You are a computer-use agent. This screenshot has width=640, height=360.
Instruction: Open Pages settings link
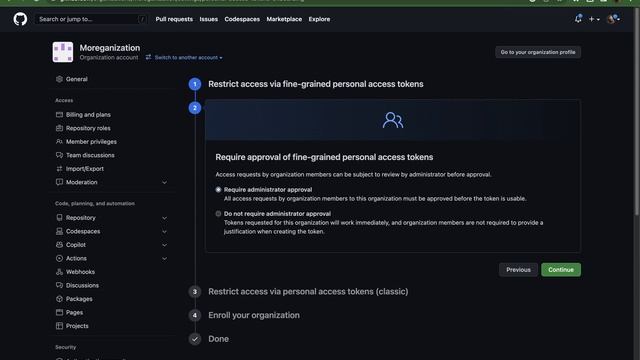coord(74,312)
